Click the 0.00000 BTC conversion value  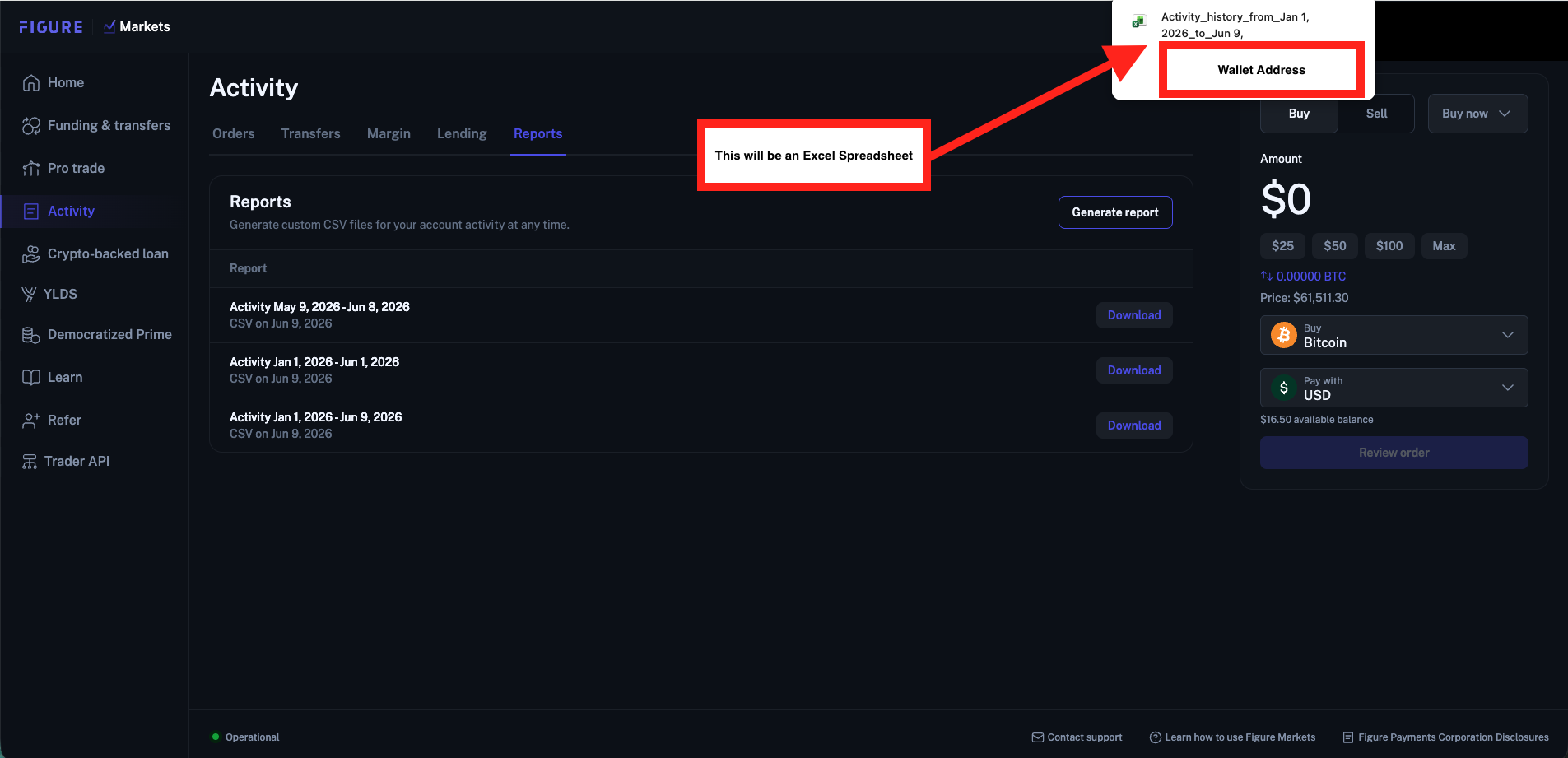(1311, 277)
